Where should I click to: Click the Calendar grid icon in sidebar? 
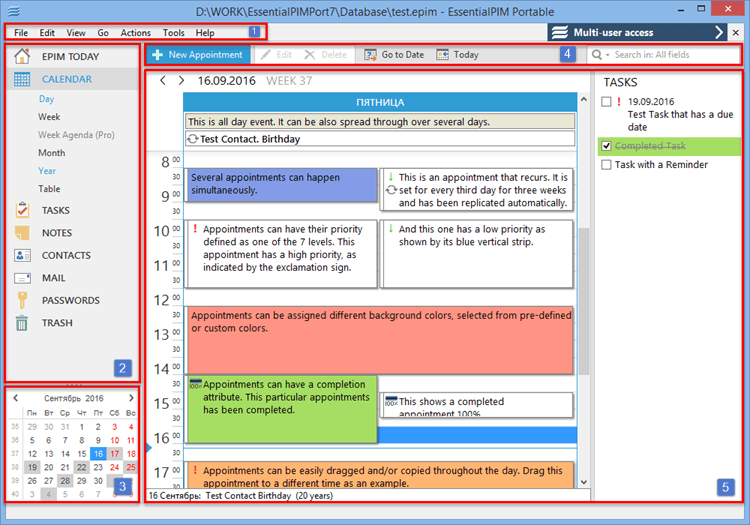(x=22, y=79)
